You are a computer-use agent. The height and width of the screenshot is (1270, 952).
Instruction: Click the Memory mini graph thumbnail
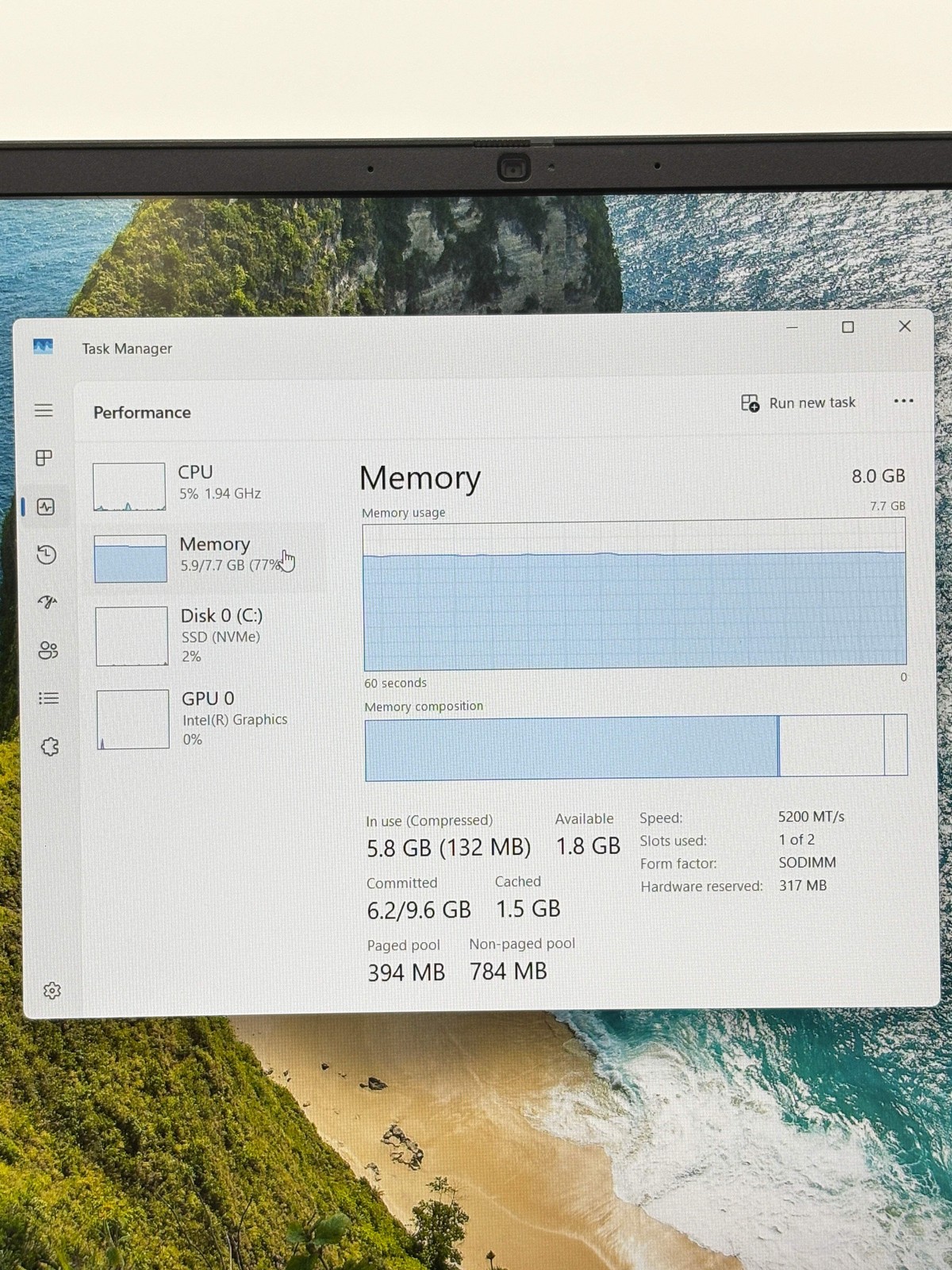tap(131, 559)
